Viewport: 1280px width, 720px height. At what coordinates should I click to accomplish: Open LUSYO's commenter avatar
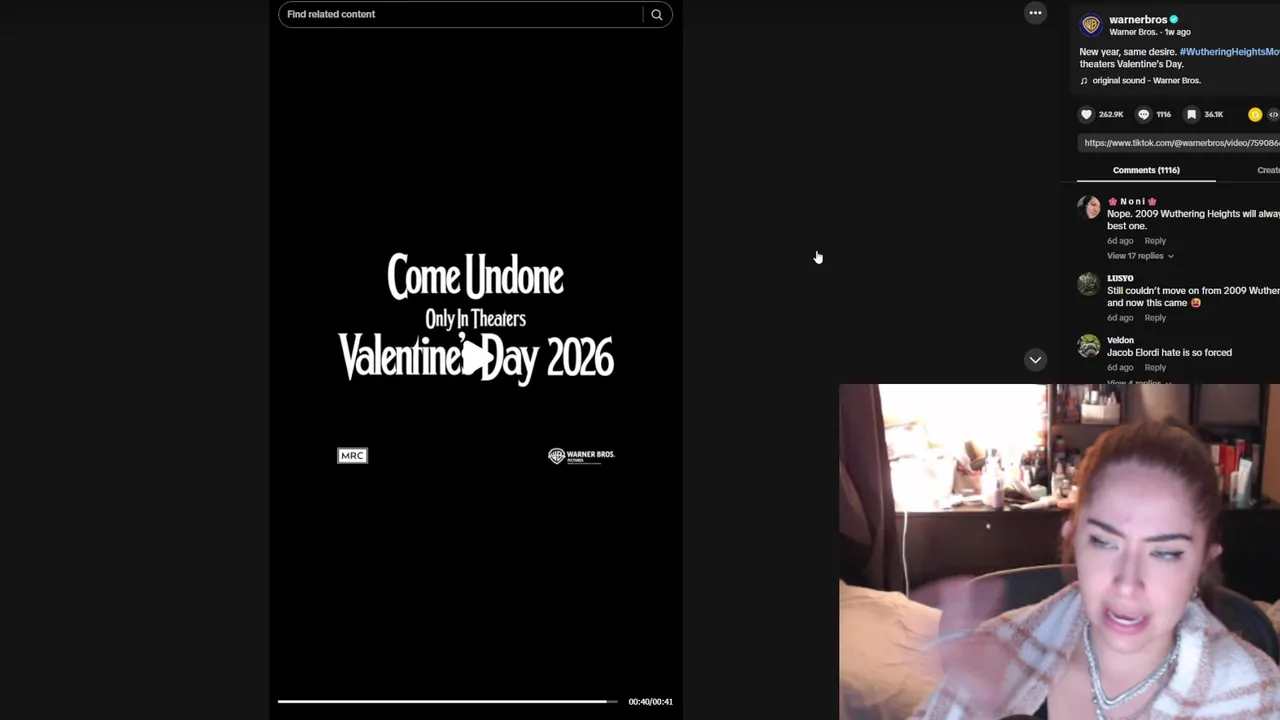coord(1089,285)
